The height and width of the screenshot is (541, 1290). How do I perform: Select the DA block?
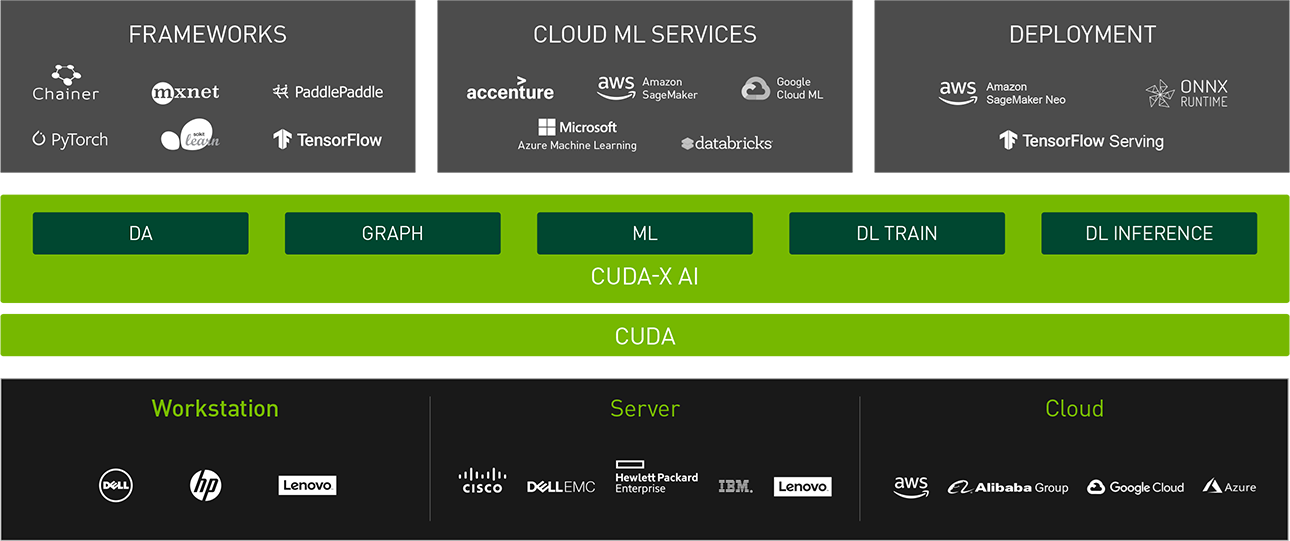[141, 233]
